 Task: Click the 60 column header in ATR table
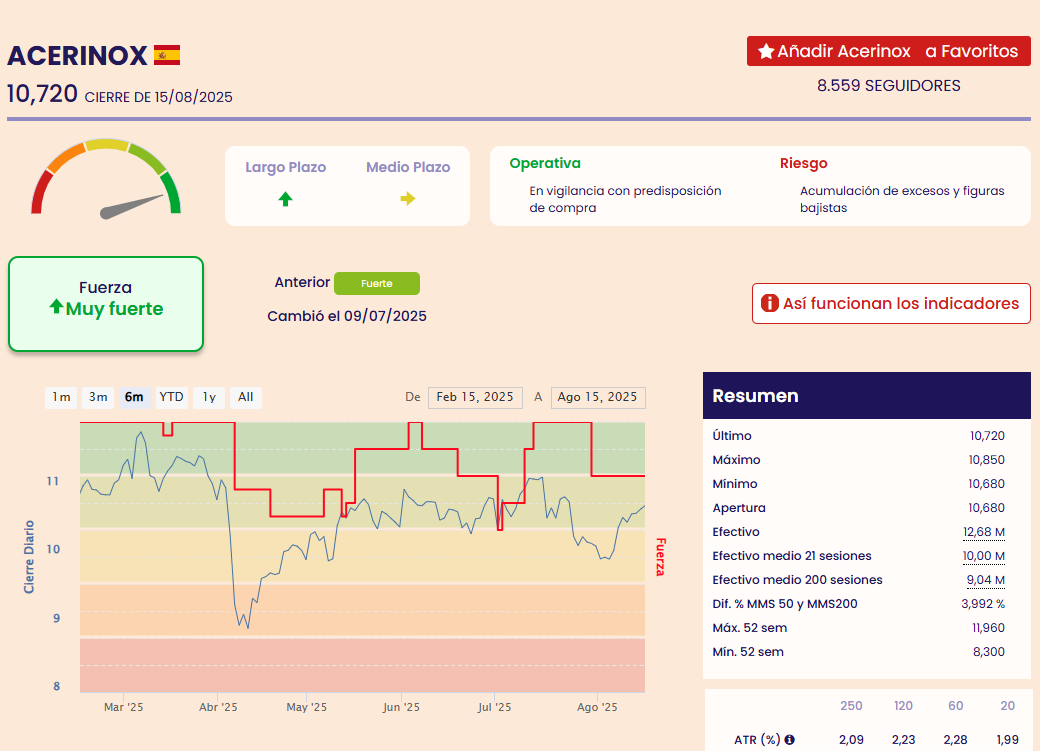point(956,706)
